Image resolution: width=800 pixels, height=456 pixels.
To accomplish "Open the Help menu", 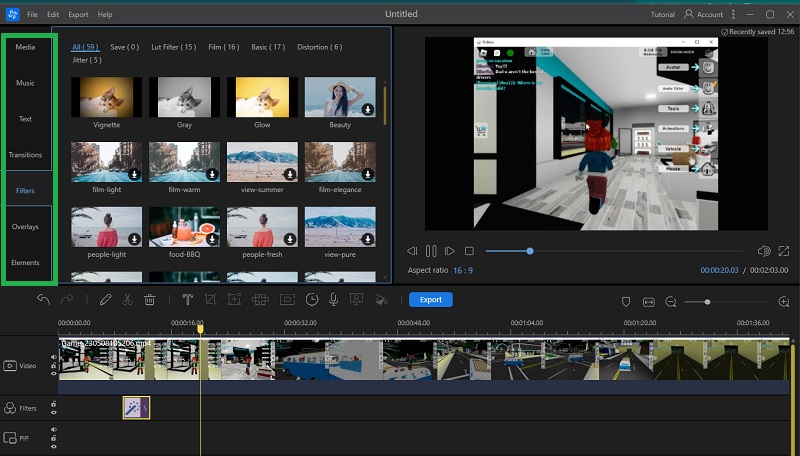I will coord(105,14).
